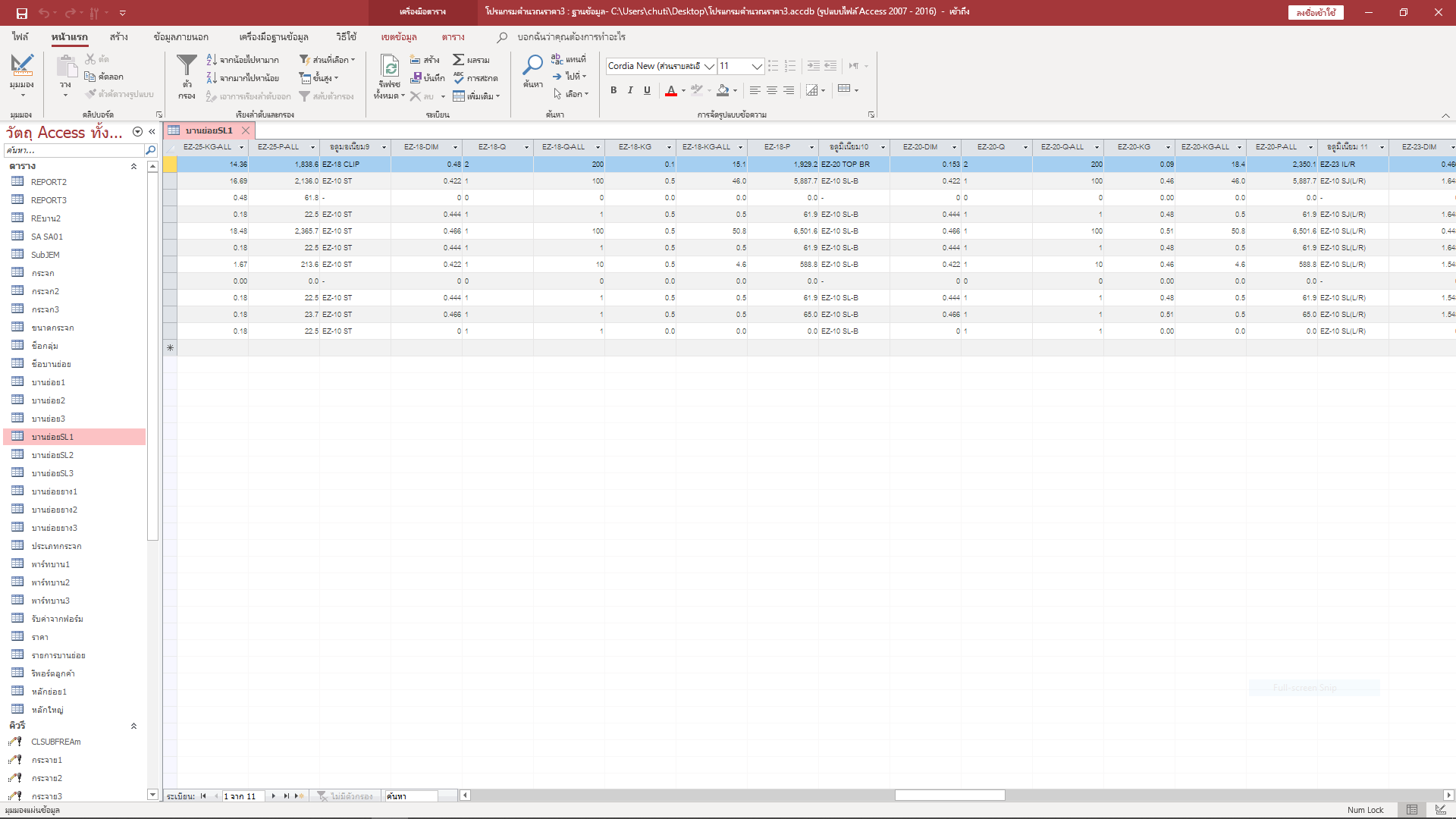Toggle italic formatting
This screenshot has height=819, width=1456.
630,90
